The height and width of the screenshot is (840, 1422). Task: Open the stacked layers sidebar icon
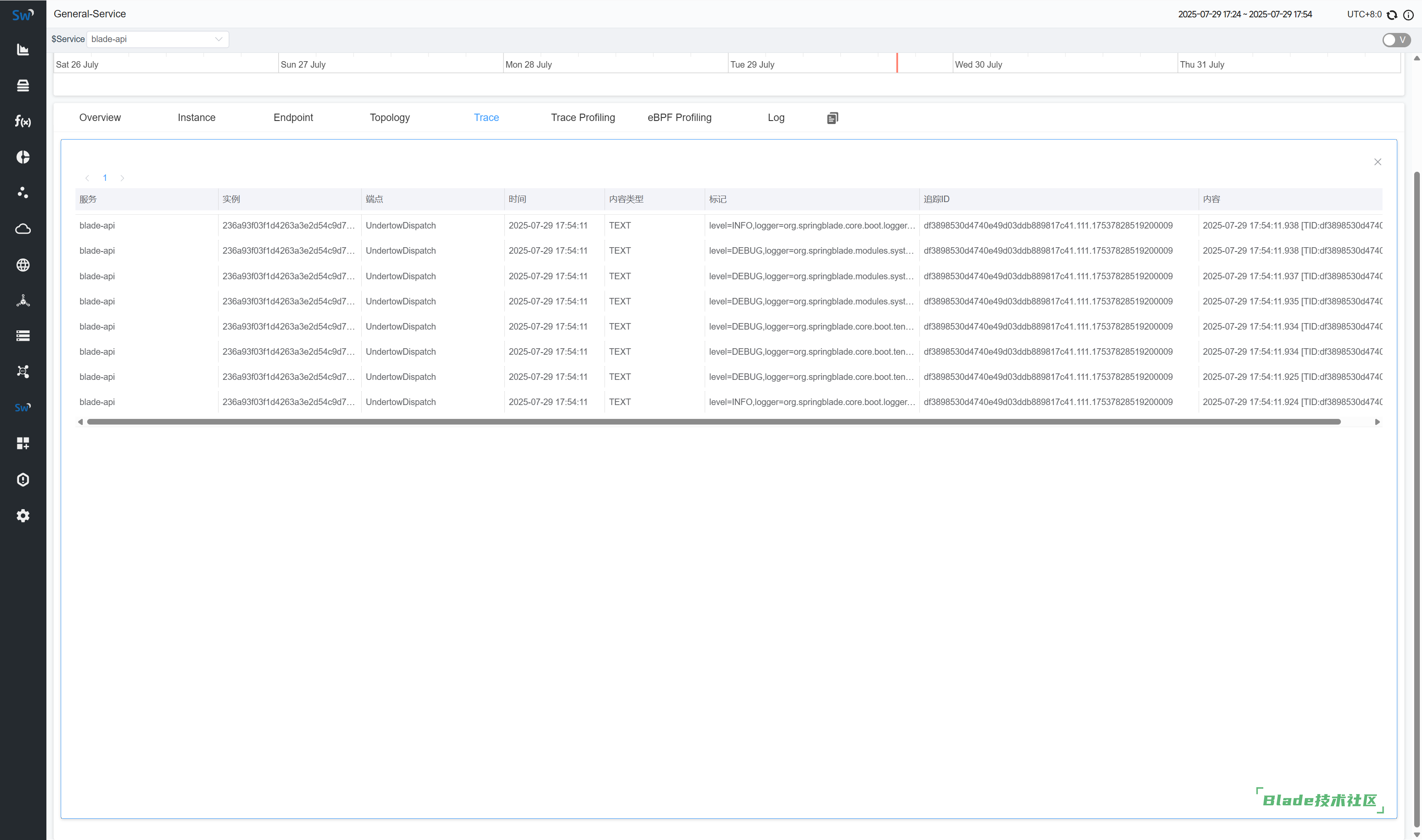(23, 85)
